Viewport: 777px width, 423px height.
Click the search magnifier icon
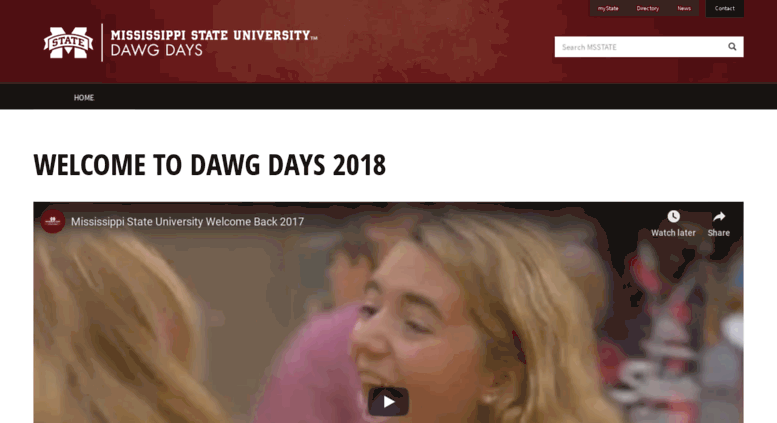pos(732,47)
